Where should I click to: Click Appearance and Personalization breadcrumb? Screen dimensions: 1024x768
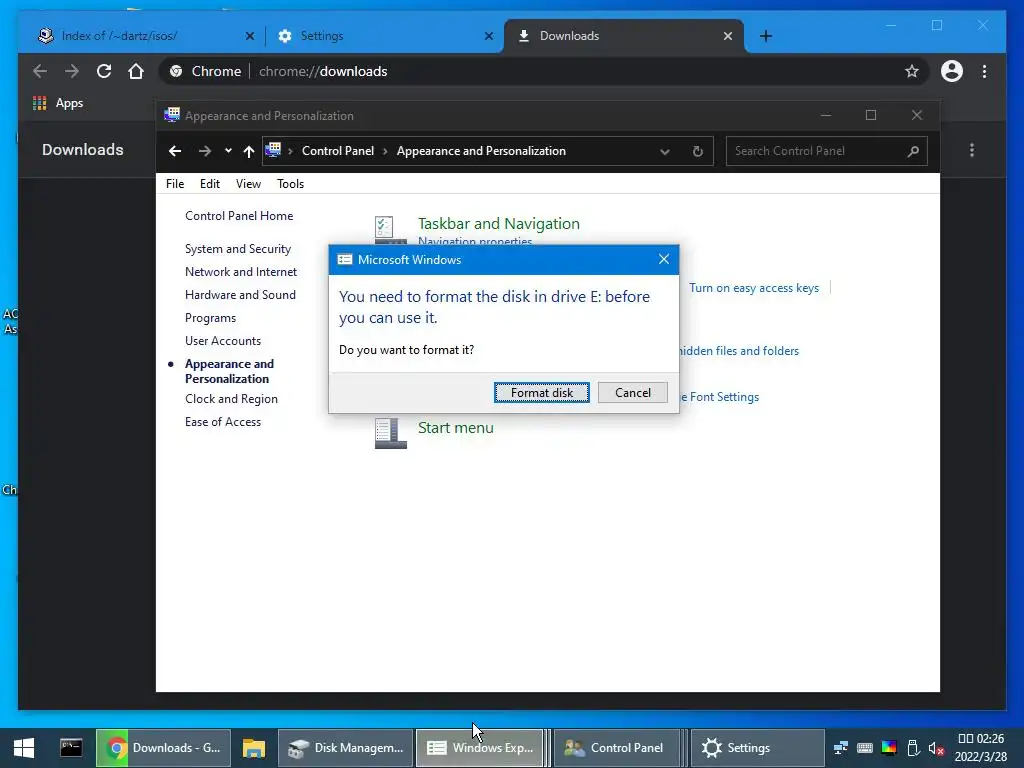[x=481, y=151]
